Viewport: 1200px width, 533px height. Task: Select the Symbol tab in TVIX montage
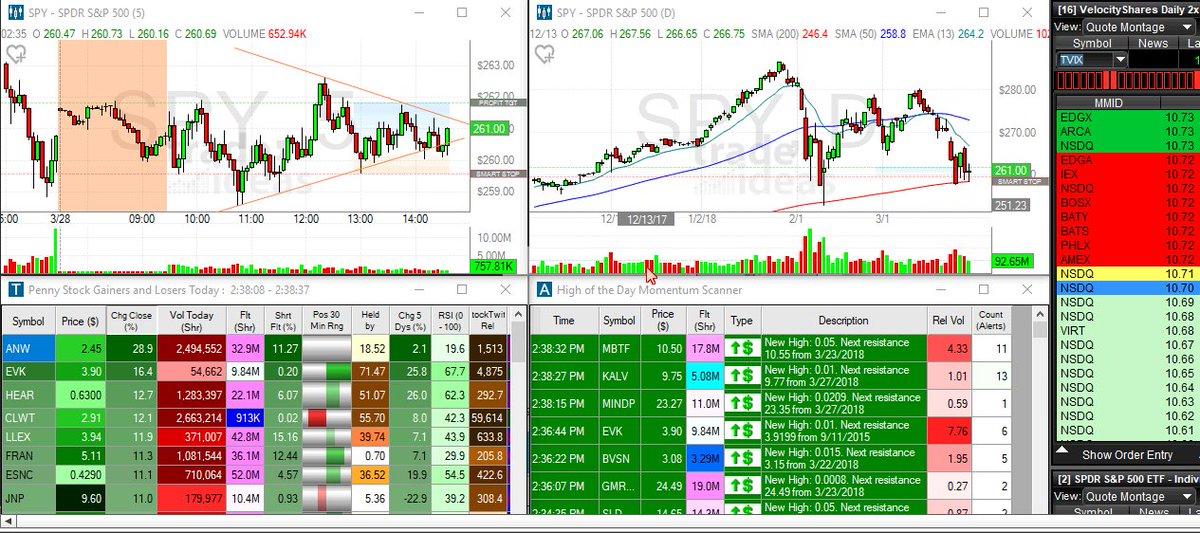1091,43
